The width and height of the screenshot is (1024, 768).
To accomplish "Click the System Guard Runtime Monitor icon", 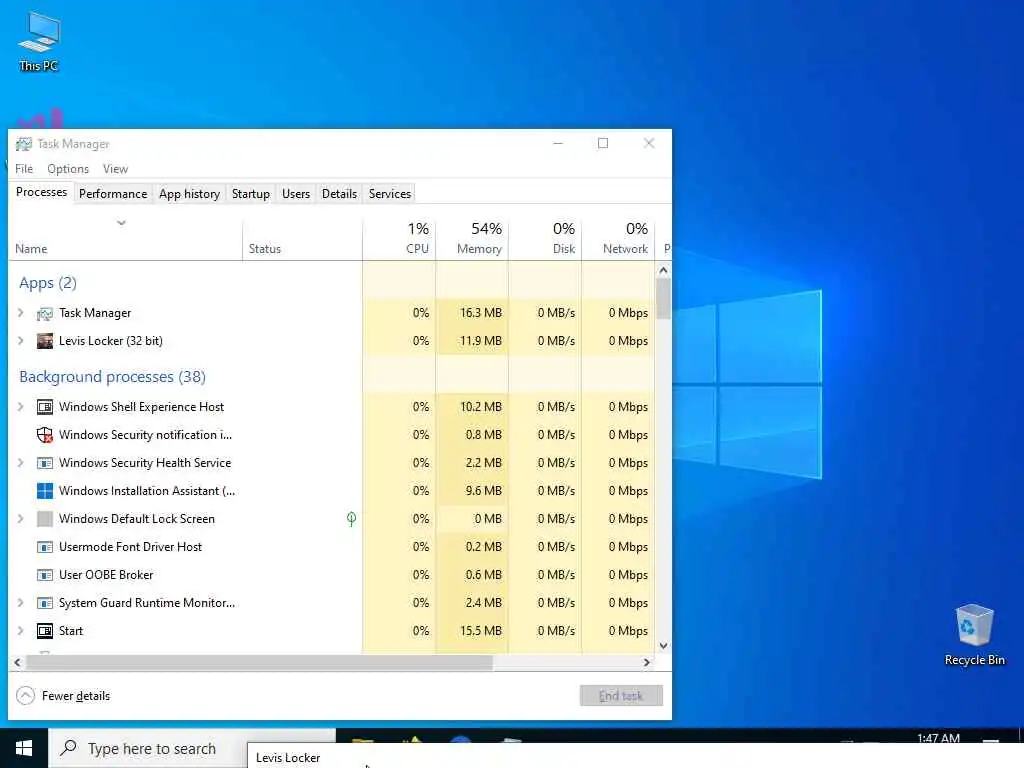I will (x=44, y=603).
